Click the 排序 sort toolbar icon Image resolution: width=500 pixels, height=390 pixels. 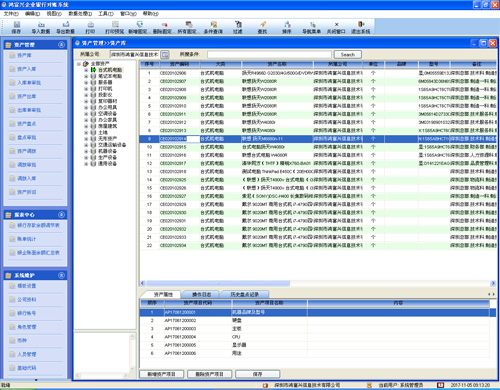click(287, 24)
